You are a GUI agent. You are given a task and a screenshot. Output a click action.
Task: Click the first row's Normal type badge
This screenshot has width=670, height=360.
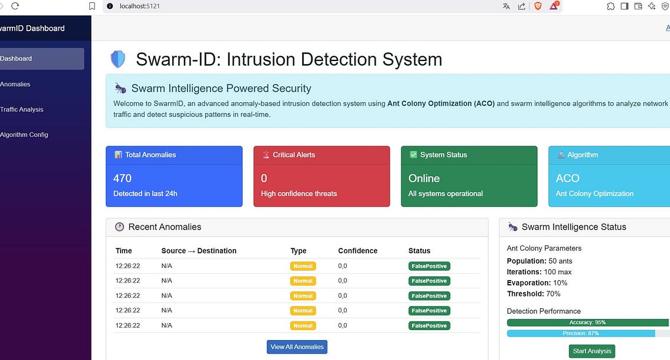point(303,266)
